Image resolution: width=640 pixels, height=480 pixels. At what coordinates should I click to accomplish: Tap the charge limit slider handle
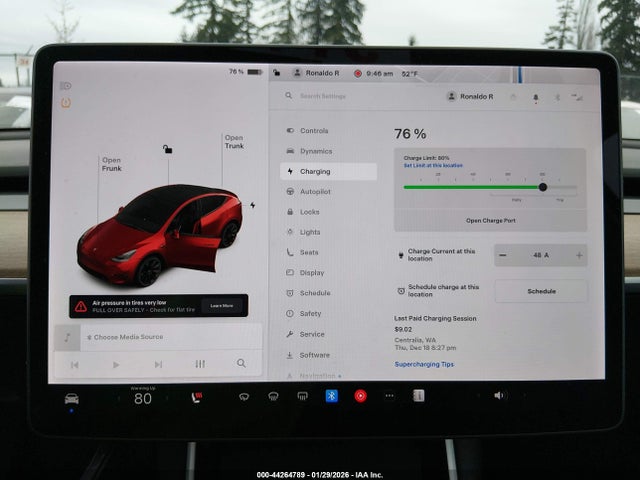tap(542, 187)
